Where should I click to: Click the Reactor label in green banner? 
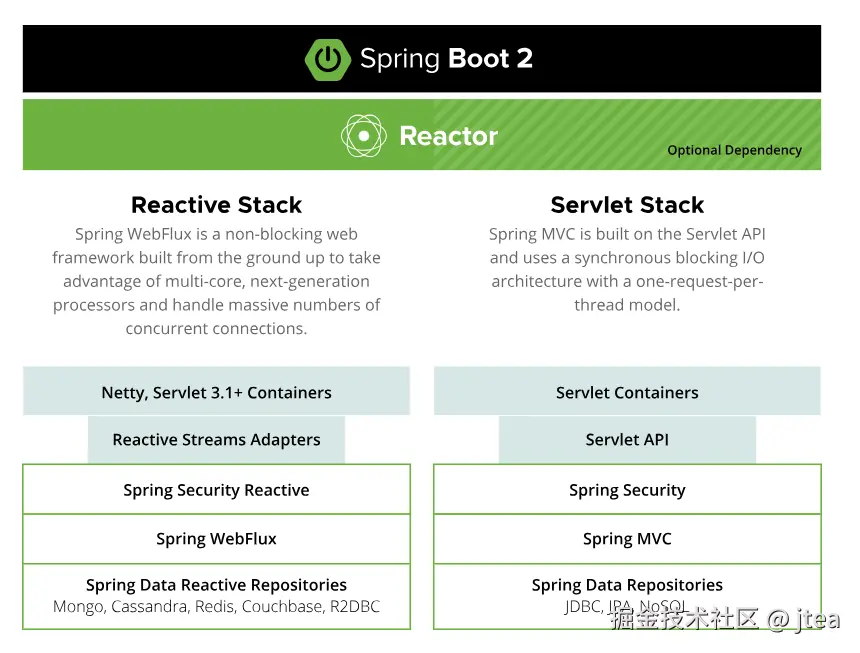448,136
